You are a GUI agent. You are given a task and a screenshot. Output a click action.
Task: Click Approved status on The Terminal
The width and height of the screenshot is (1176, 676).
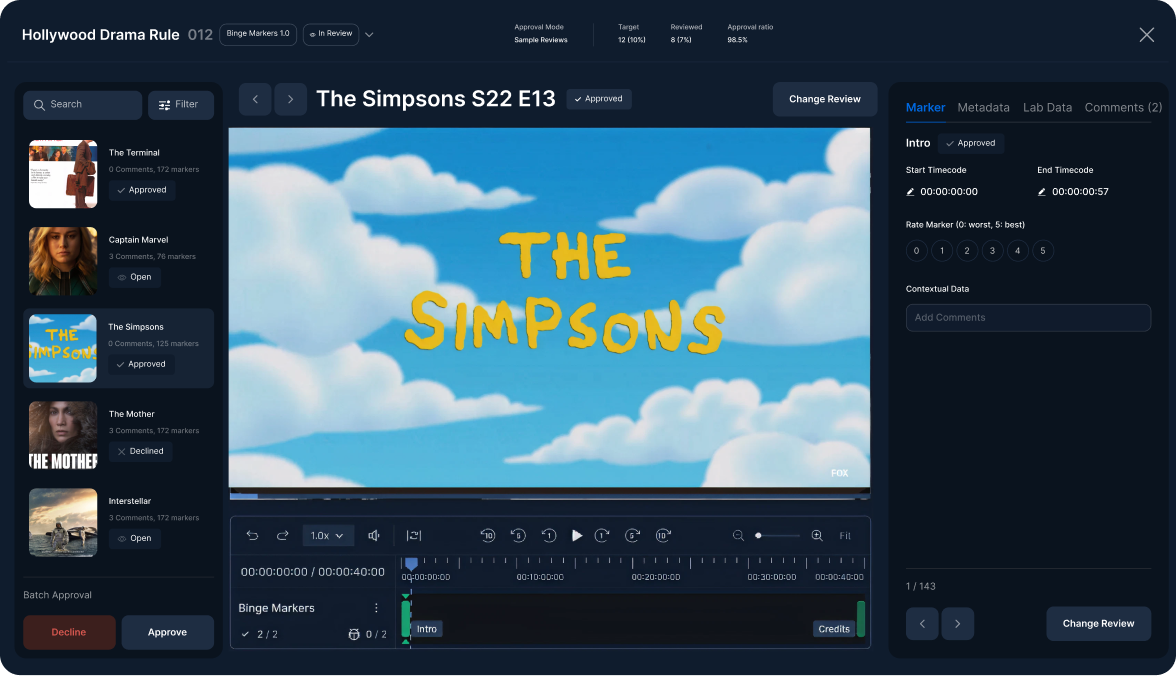tap(142, 191)
